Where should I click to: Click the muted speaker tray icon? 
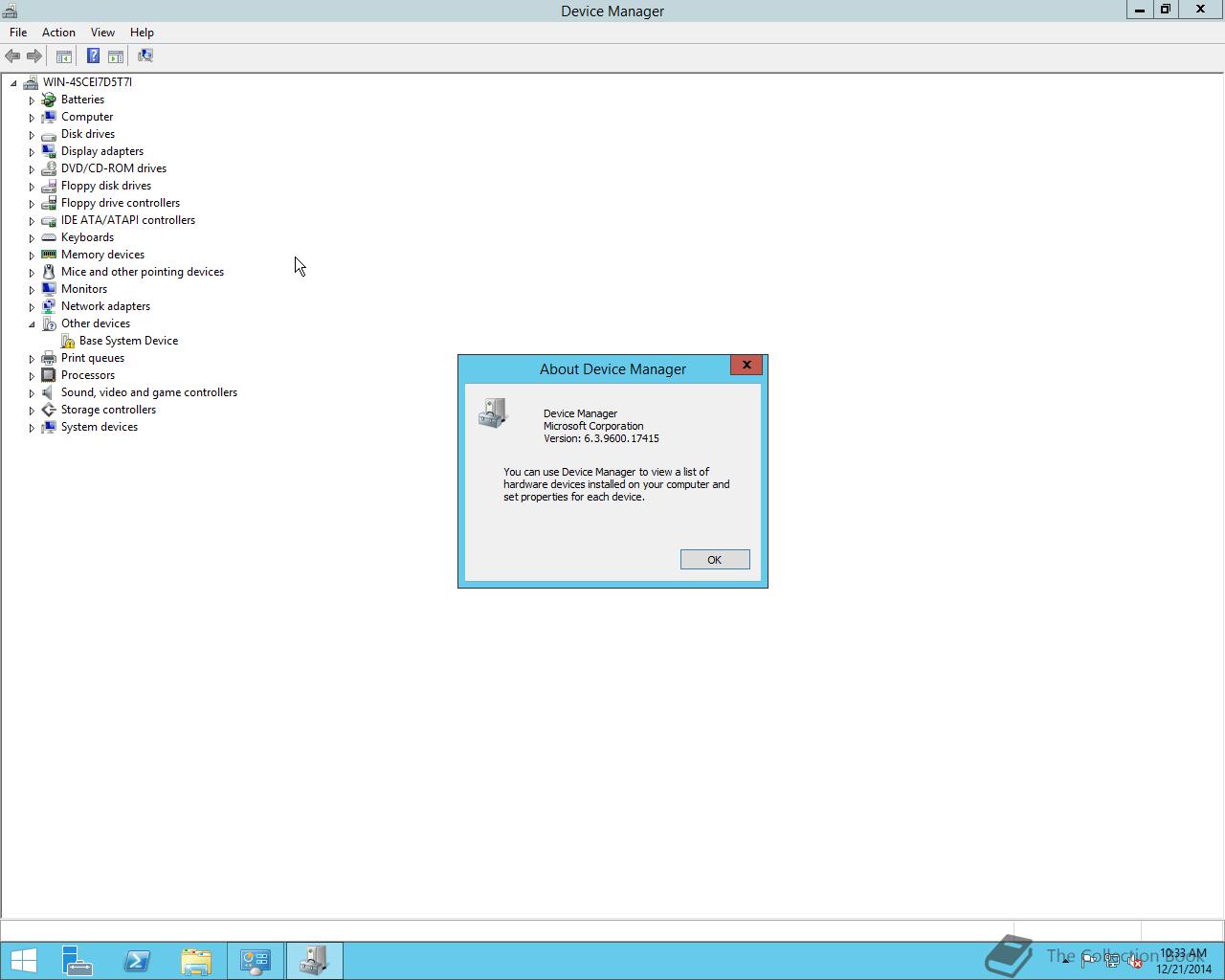tap(1135, 961)
